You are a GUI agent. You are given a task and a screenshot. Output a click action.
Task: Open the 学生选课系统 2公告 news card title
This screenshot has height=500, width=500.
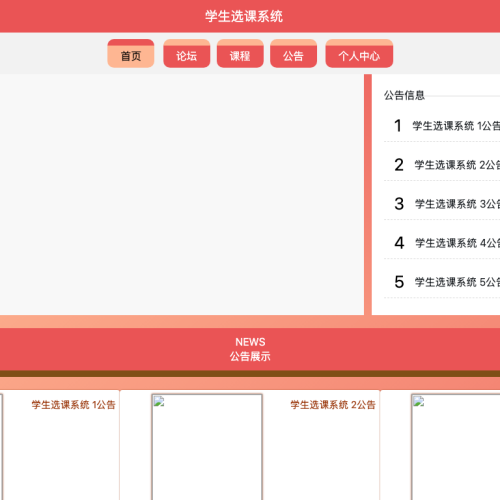pos(333,405)
